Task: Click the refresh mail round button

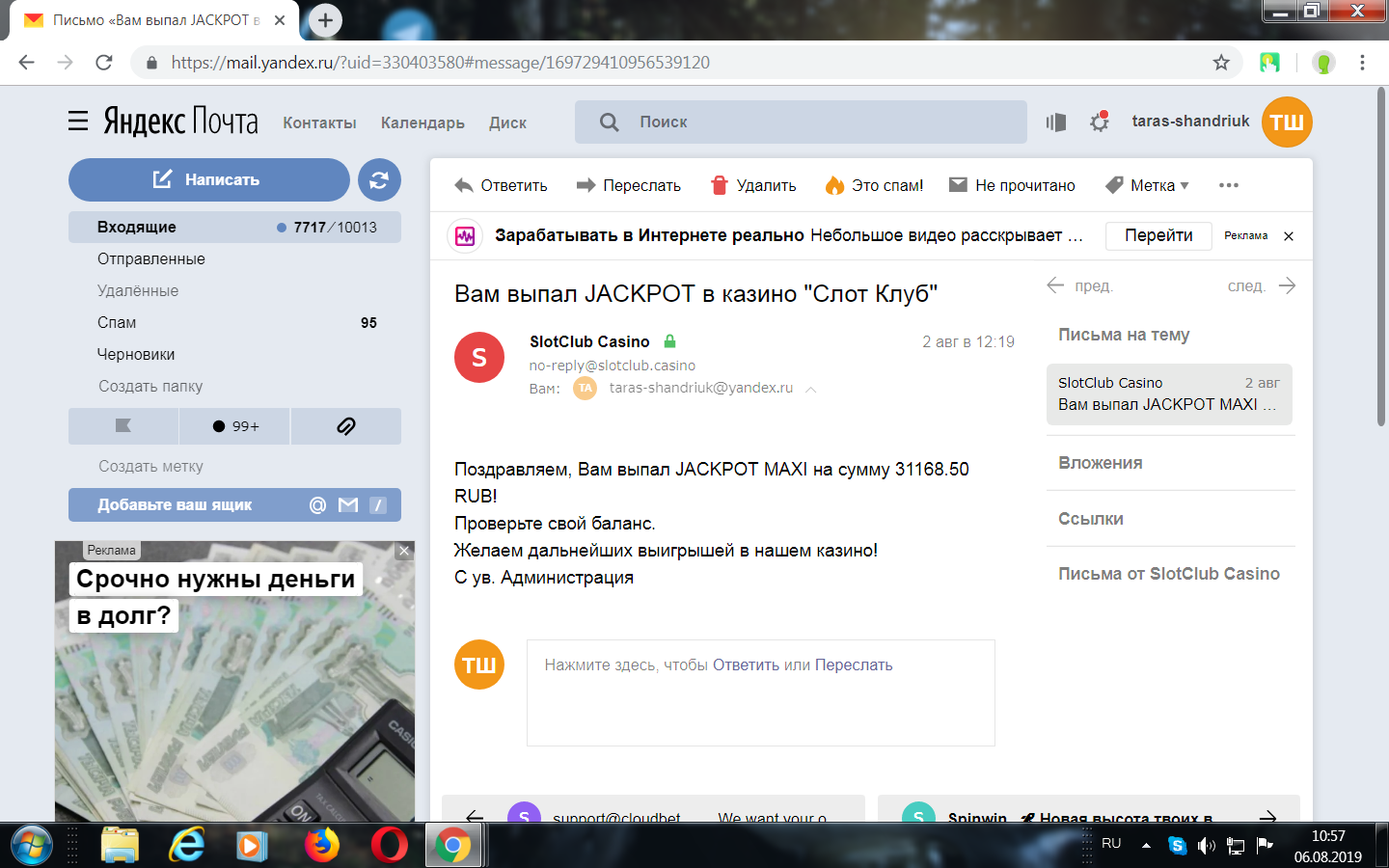Action: [x=379, y=179]
